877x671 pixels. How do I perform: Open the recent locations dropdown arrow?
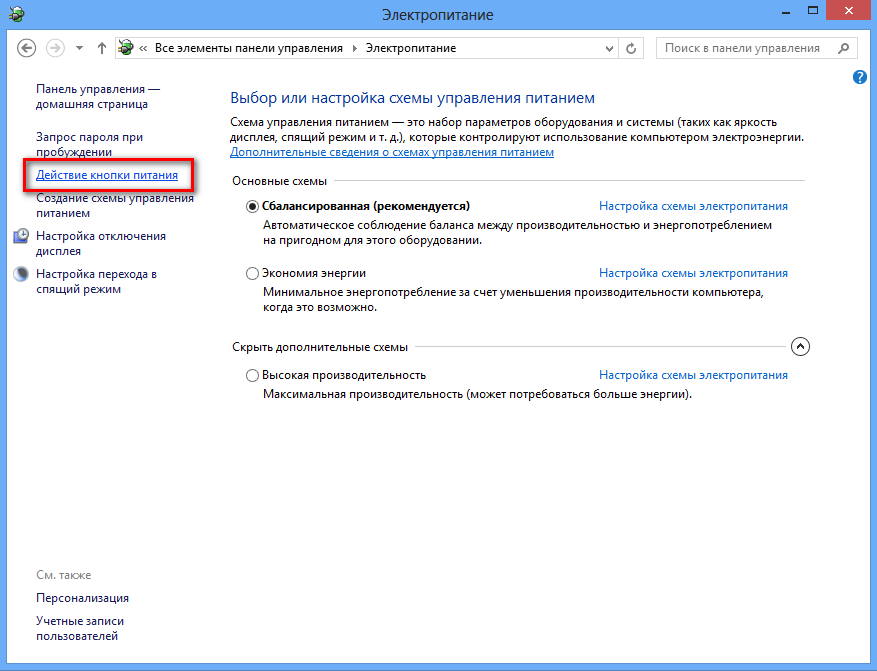click(79, 48)
